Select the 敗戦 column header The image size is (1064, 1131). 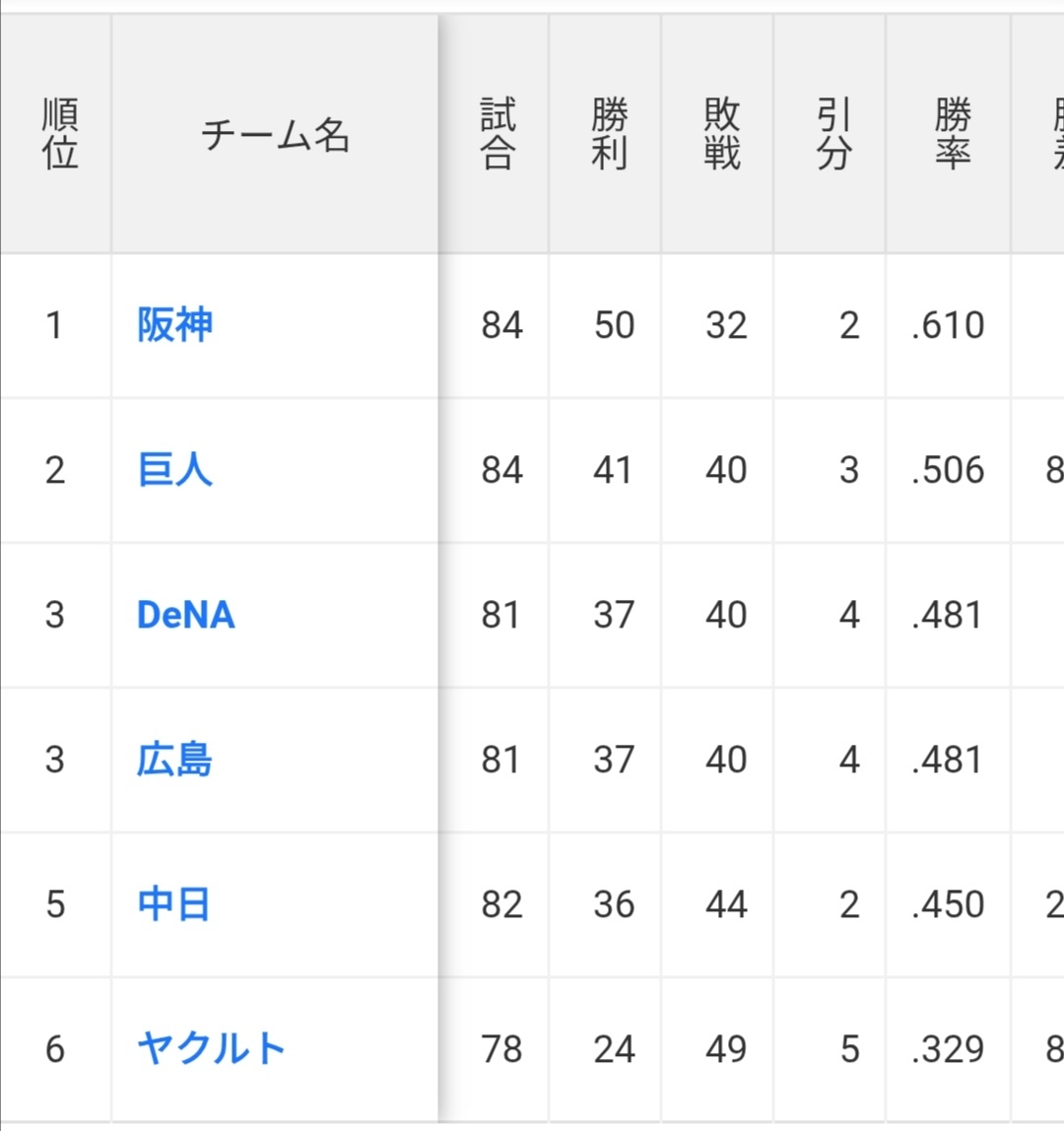point(722,135)
